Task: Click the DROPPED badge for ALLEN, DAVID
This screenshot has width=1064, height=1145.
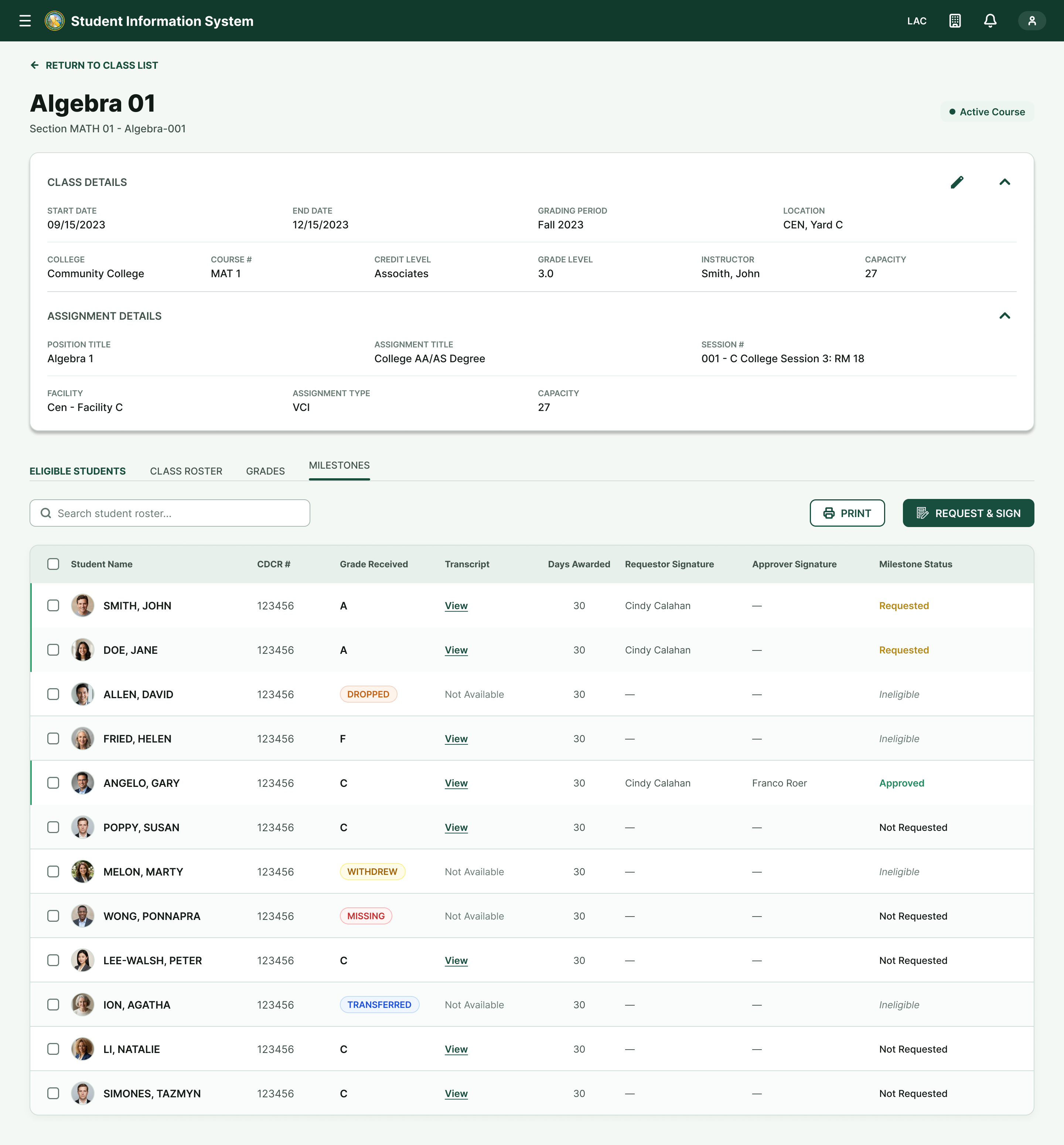Action: pos(368,694)
